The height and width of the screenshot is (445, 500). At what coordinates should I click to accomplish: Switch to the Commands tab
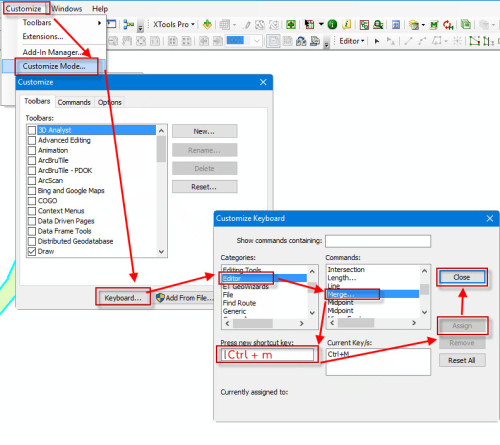[x=74, y=102]
